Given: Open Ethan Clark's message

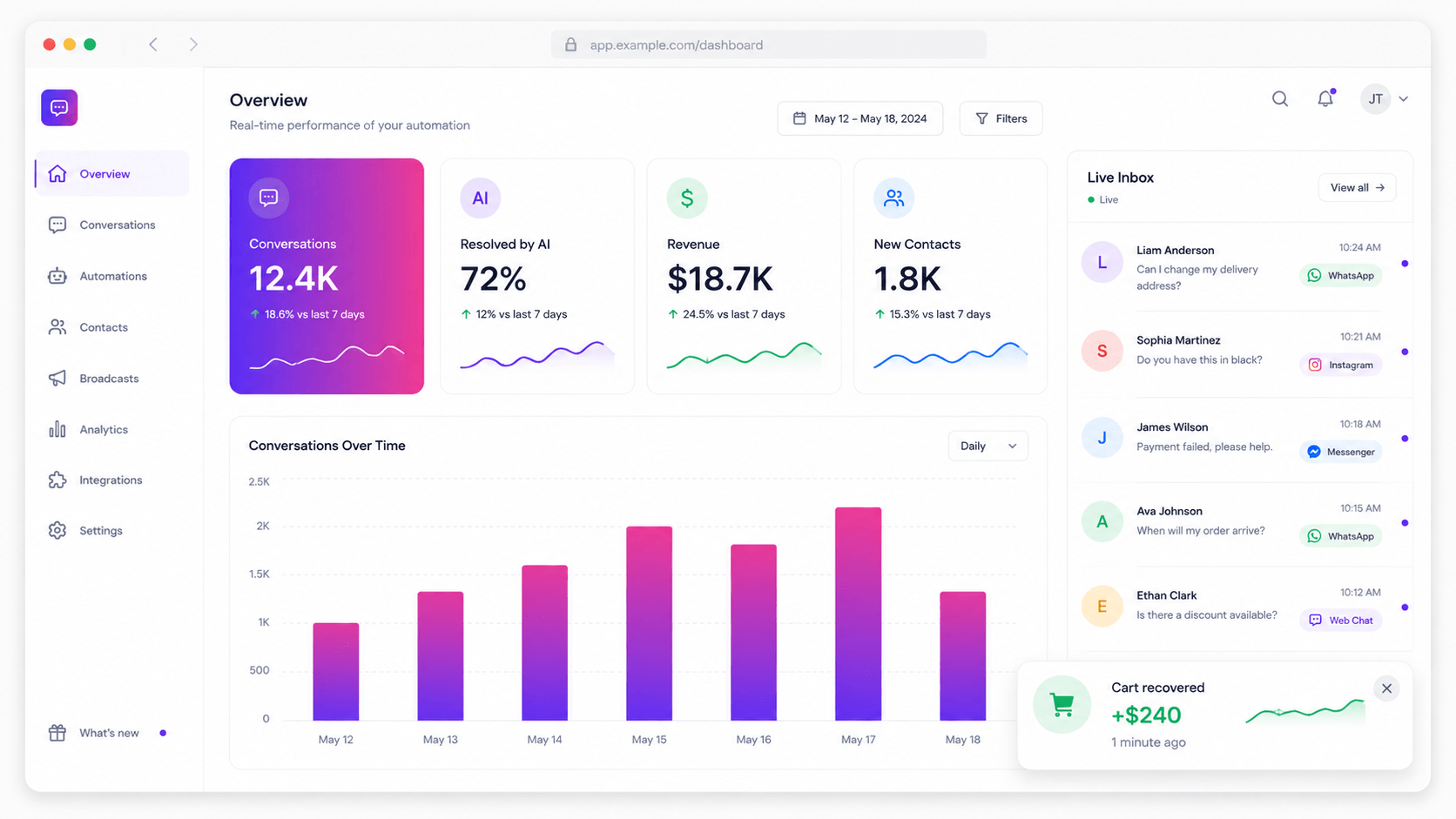Looking at the screenshot, I should coord(1240,608).
